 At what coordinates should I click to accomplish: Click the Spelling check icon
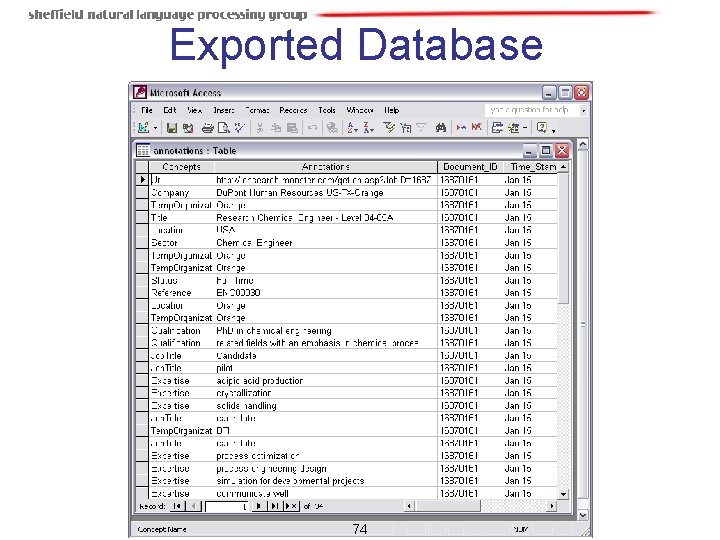[240, 128]
